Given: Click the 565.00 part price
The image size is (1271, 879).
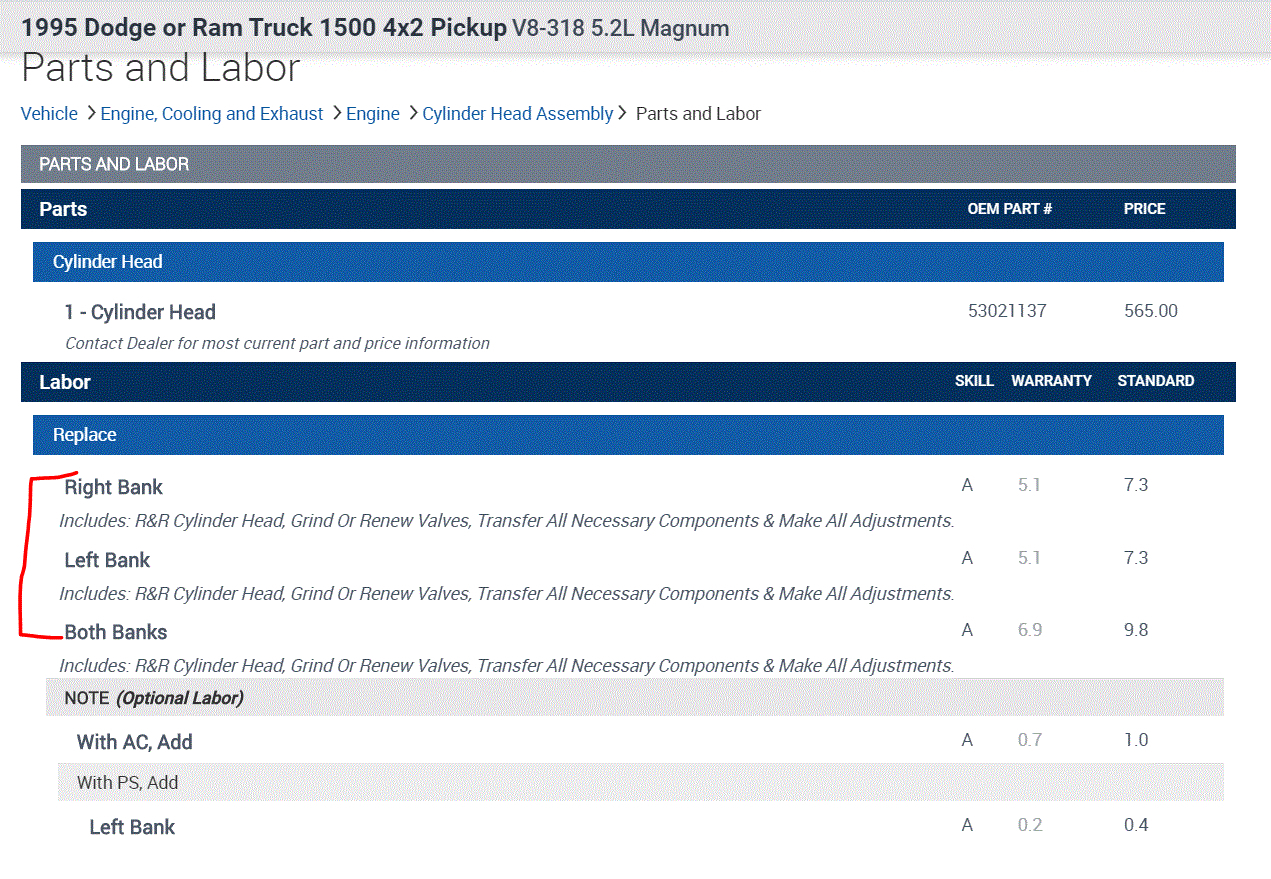Looking at the screenshot, I should pyautogui.click(x=1151, y=311).
